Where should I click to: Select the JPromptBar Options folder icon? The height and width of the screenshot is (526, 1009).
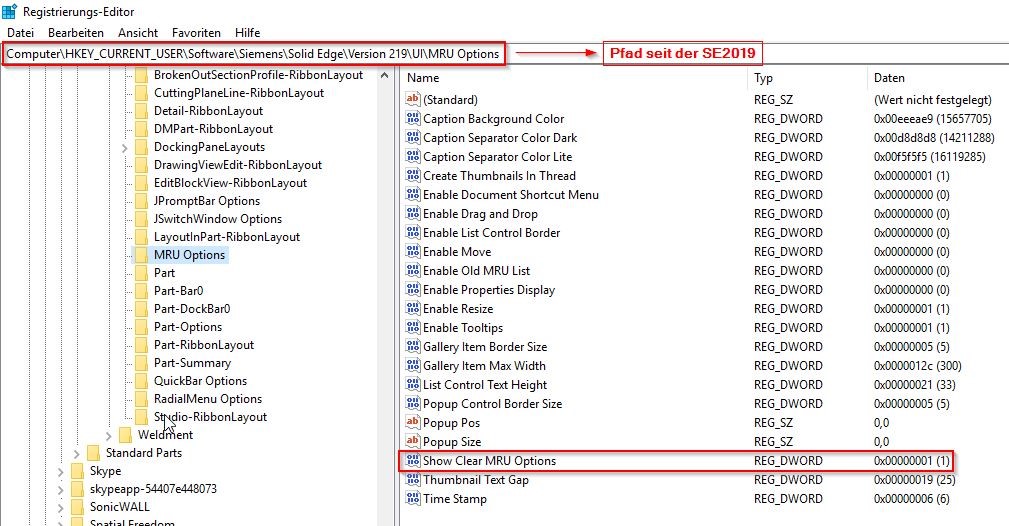142,202
